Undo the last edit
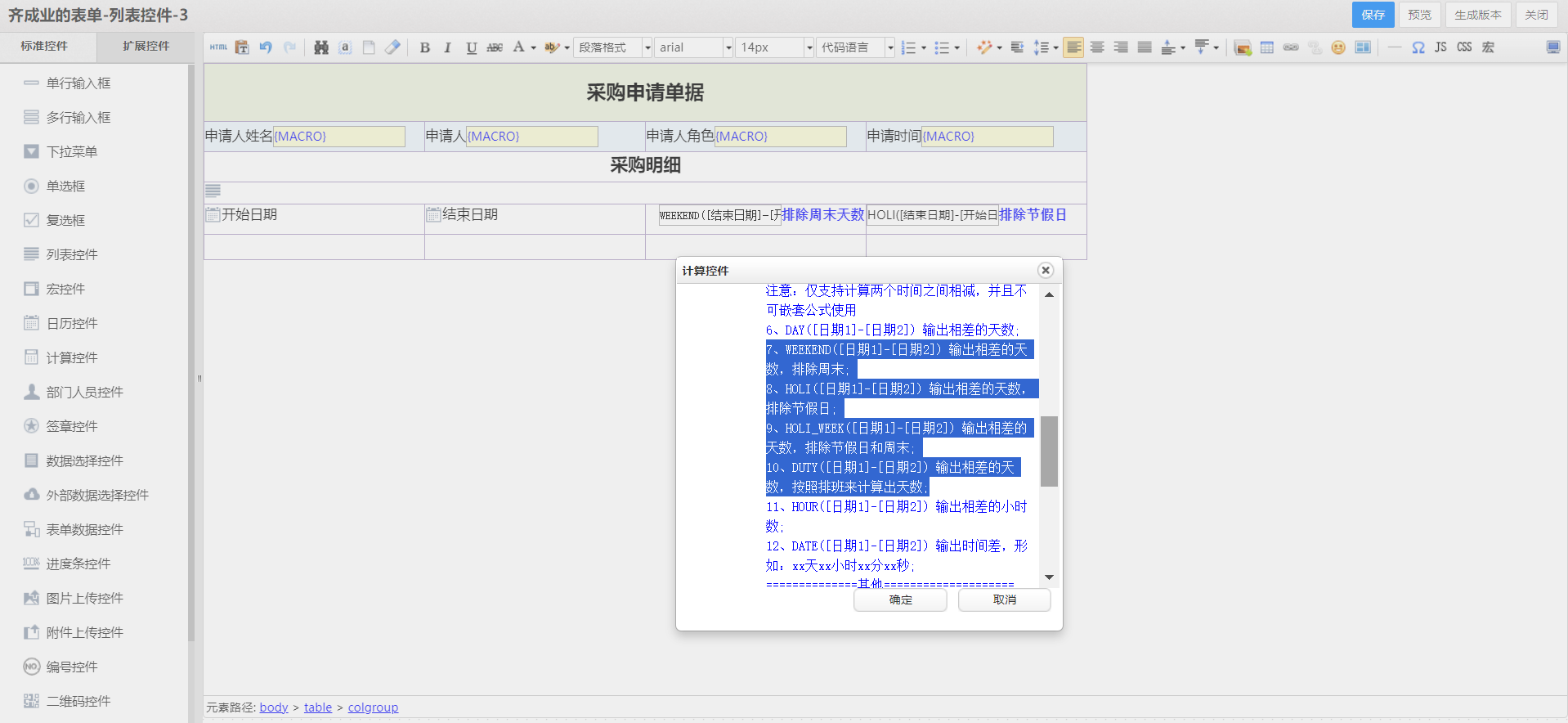 pos(266,47)
